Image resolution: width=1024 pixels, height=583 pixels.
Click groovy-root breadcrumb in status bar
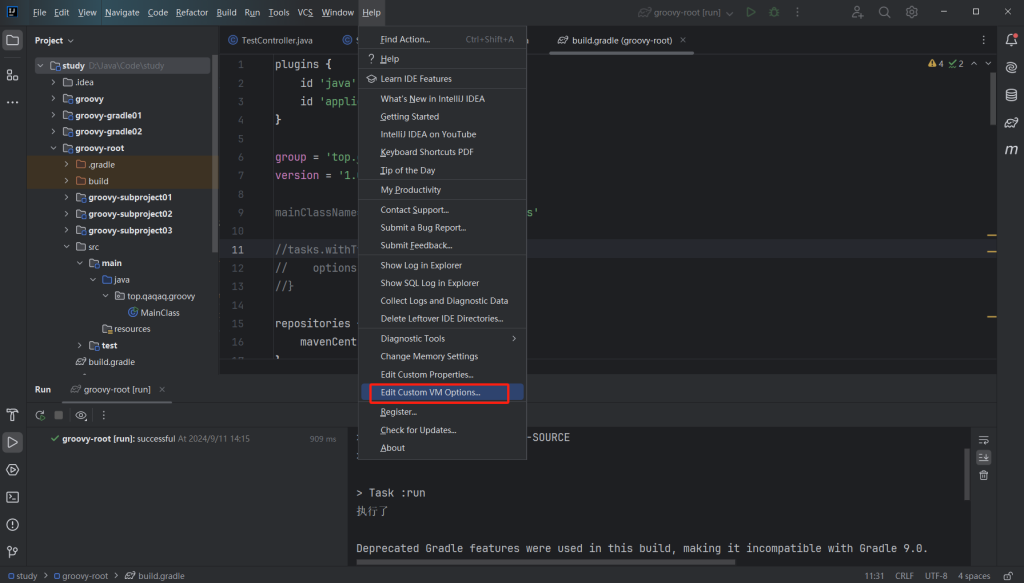pyautogui.click(x=81, y=576)
